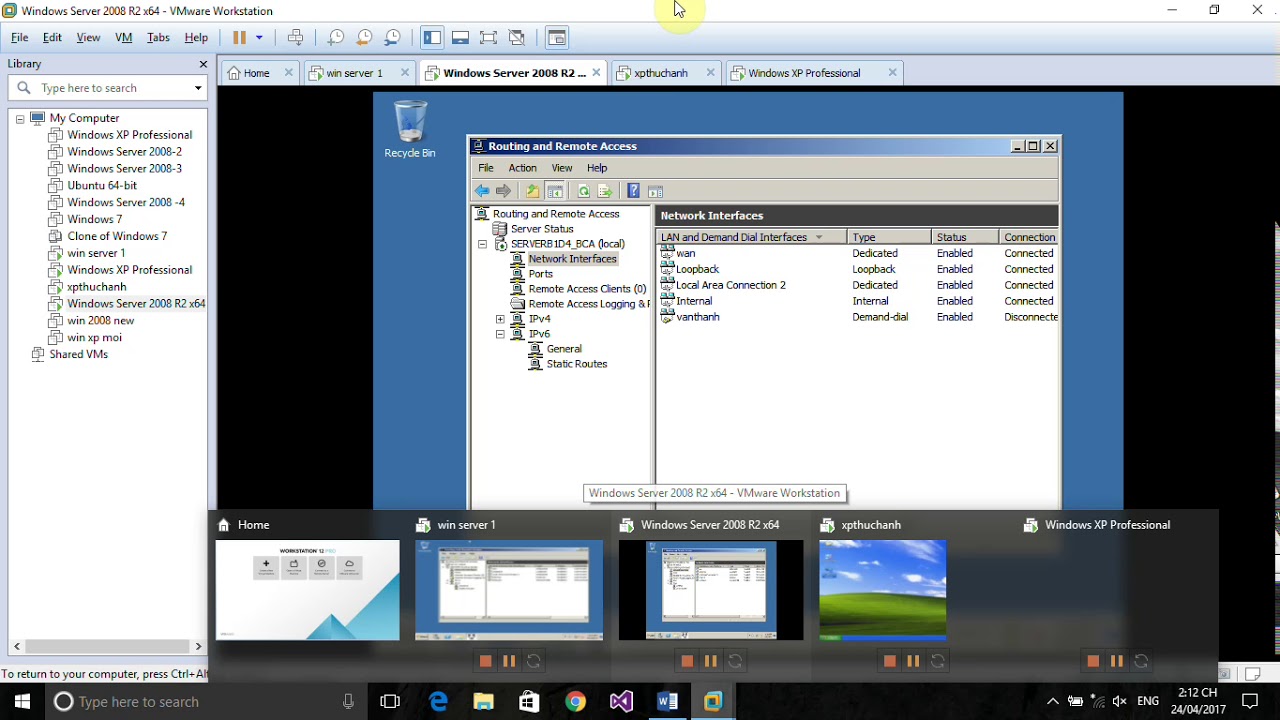The image size is (1280, 720).
Task: Toggle the library sidebar view button
Action: [x=432, y=38]
